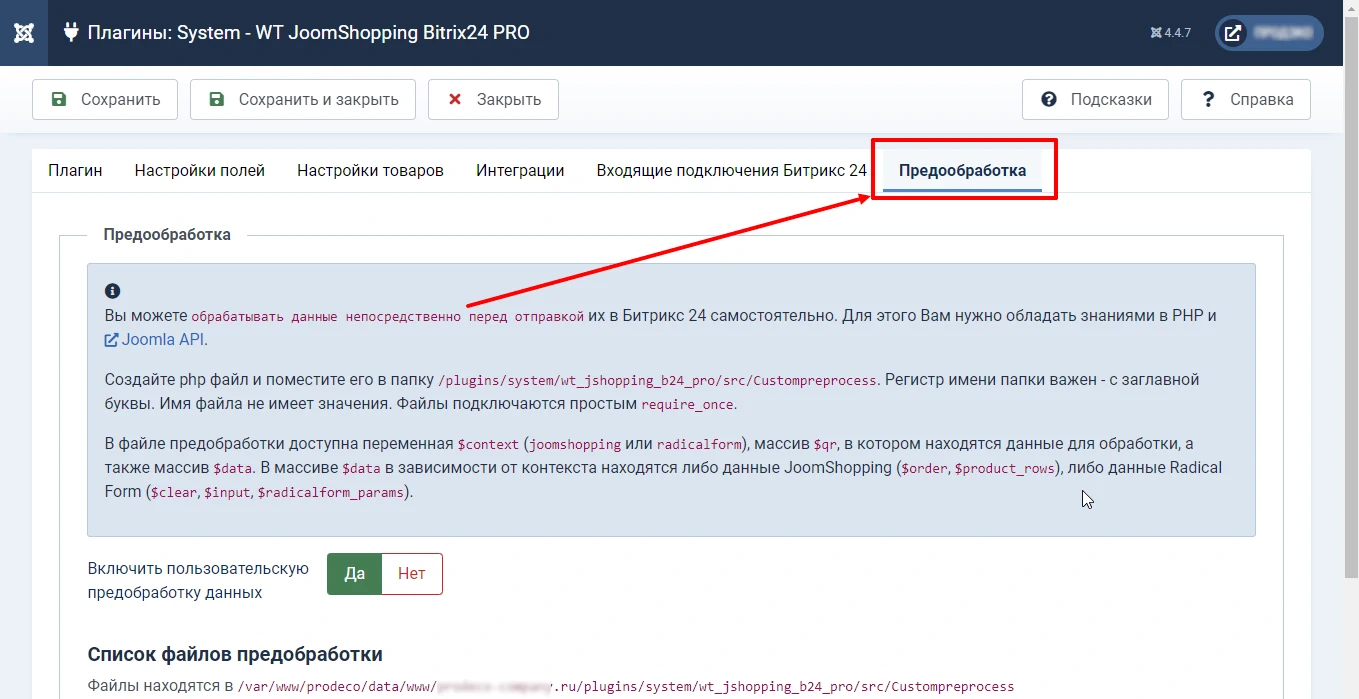The height and width of the screenshot is (699, 1359).
Task: Click the red X icon on Закрыть button
Action: point(453,98)
